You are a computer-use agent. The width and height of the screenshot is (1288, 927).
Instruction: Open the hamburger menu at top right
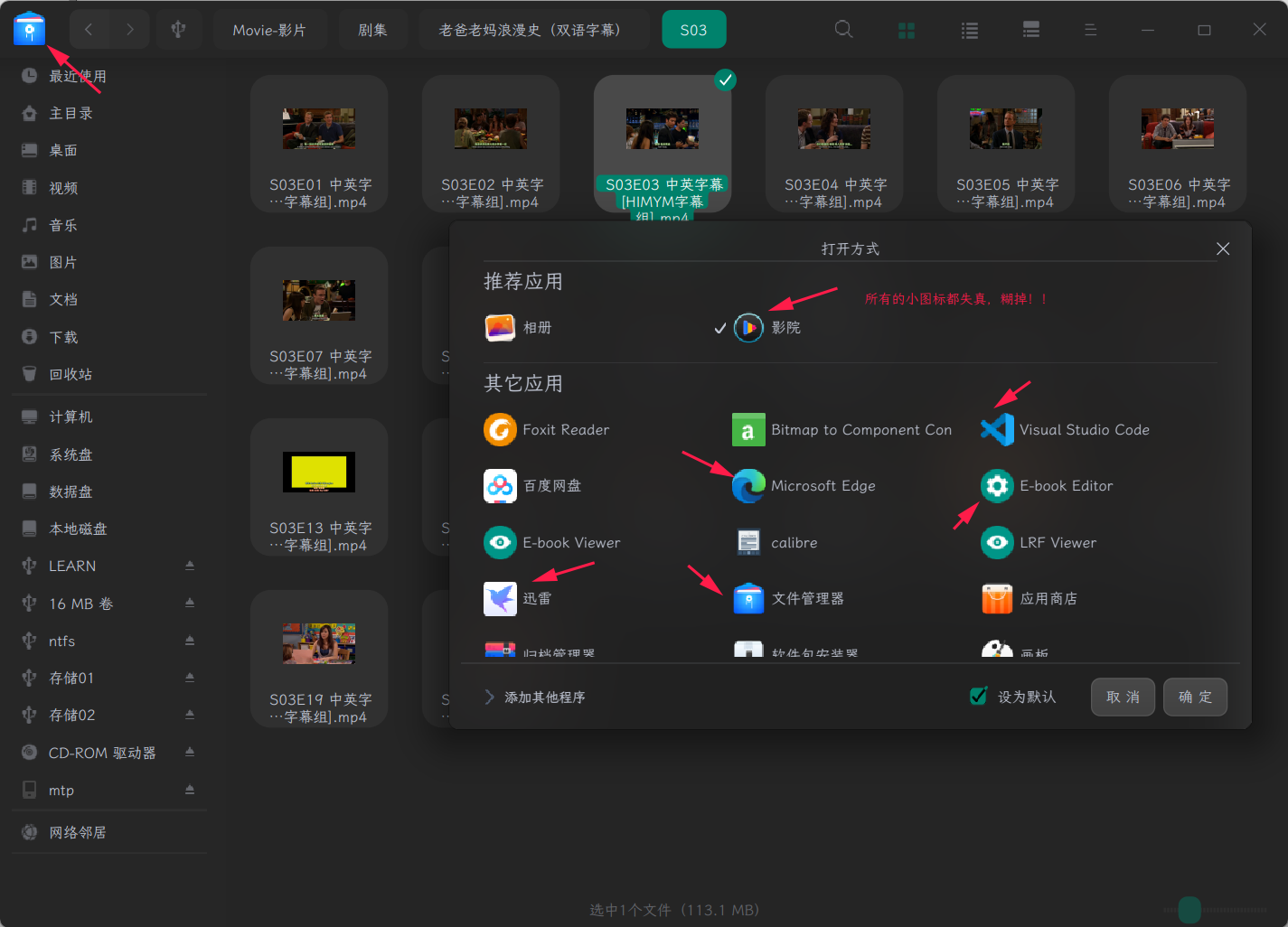click(1091, 29)
